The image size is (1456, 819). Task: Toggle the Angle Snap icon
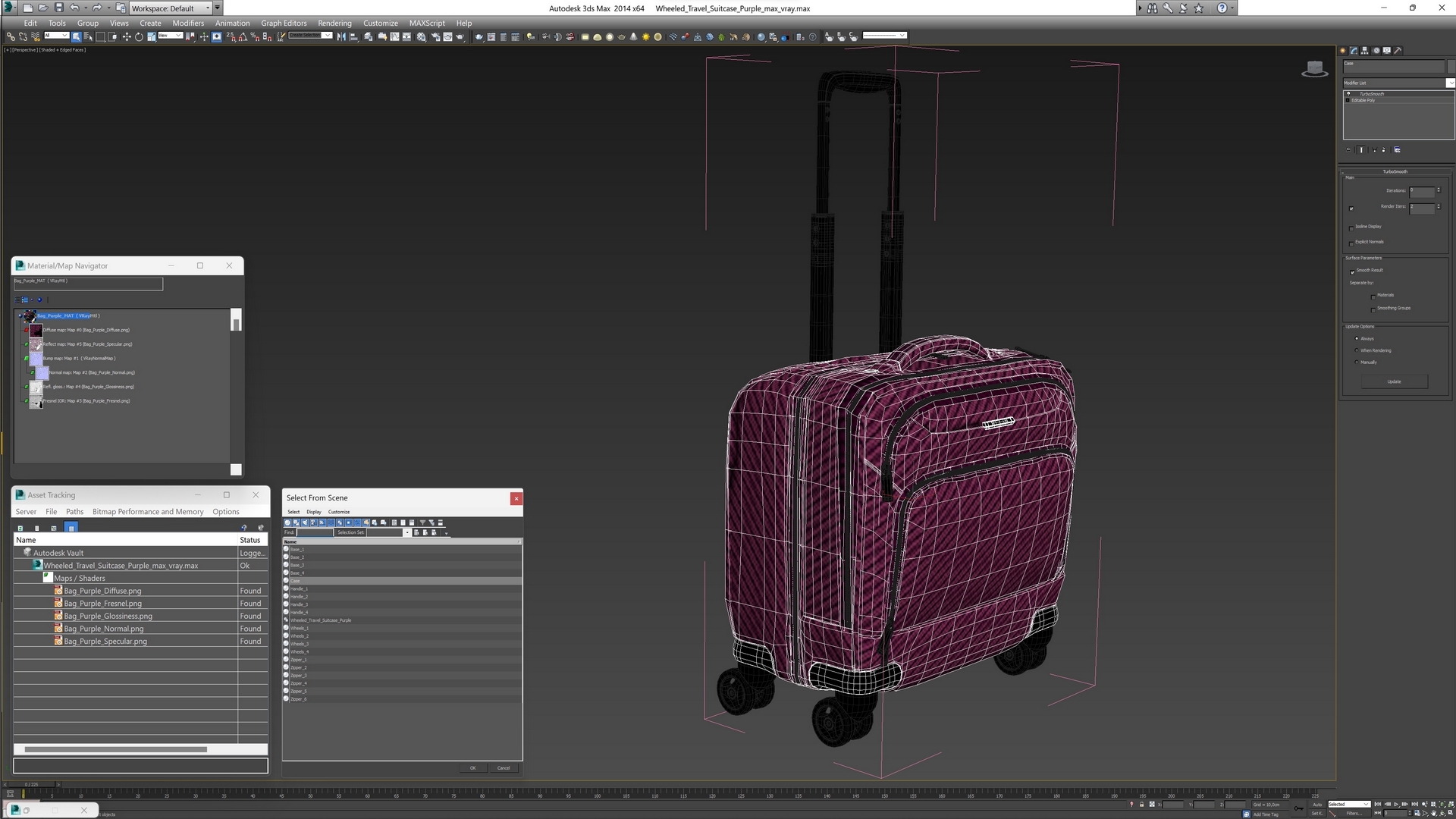[243, 36]
